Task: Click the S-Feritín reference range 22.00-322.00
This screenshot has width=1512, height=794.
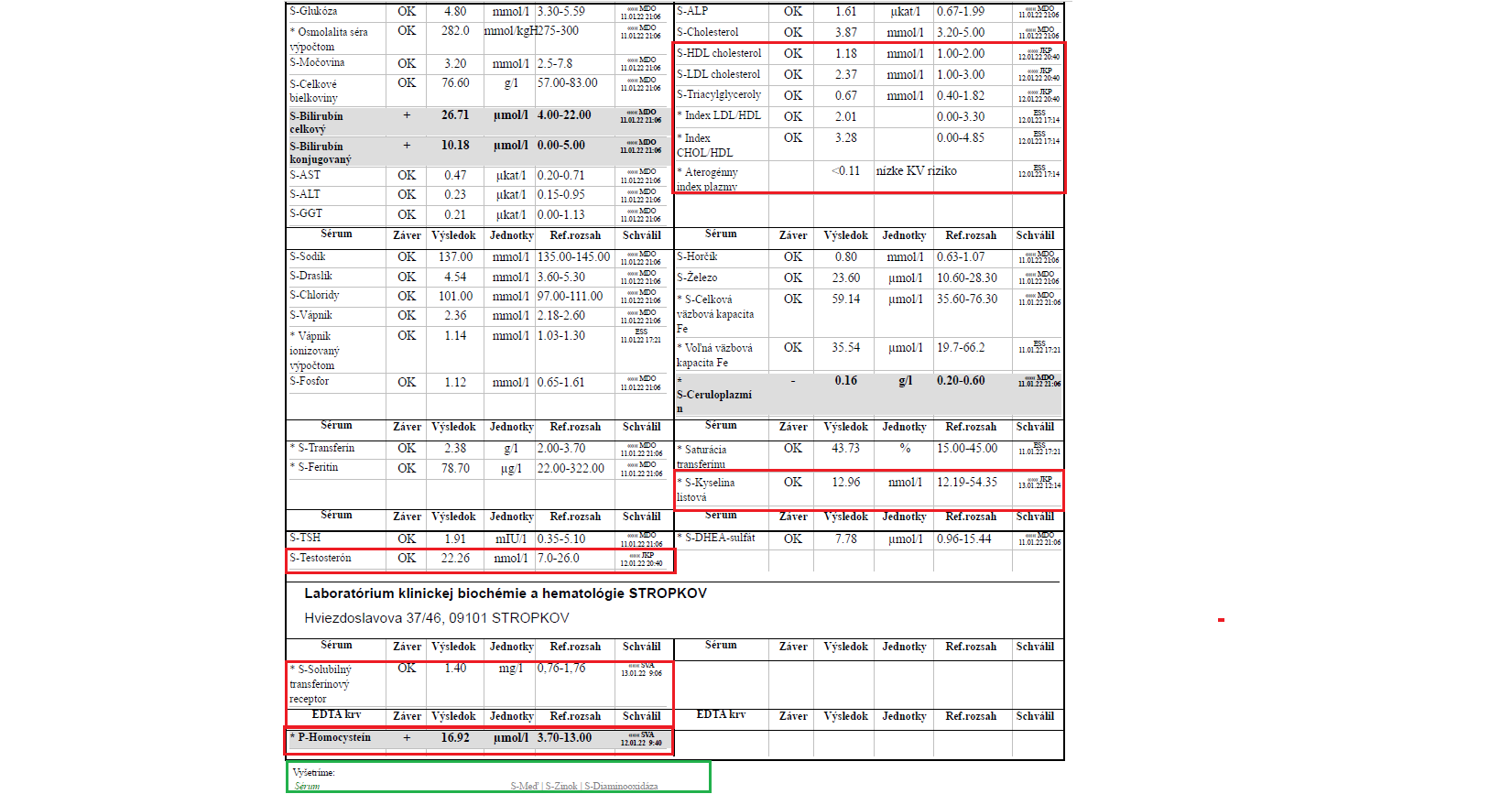Action: [571, 469]
